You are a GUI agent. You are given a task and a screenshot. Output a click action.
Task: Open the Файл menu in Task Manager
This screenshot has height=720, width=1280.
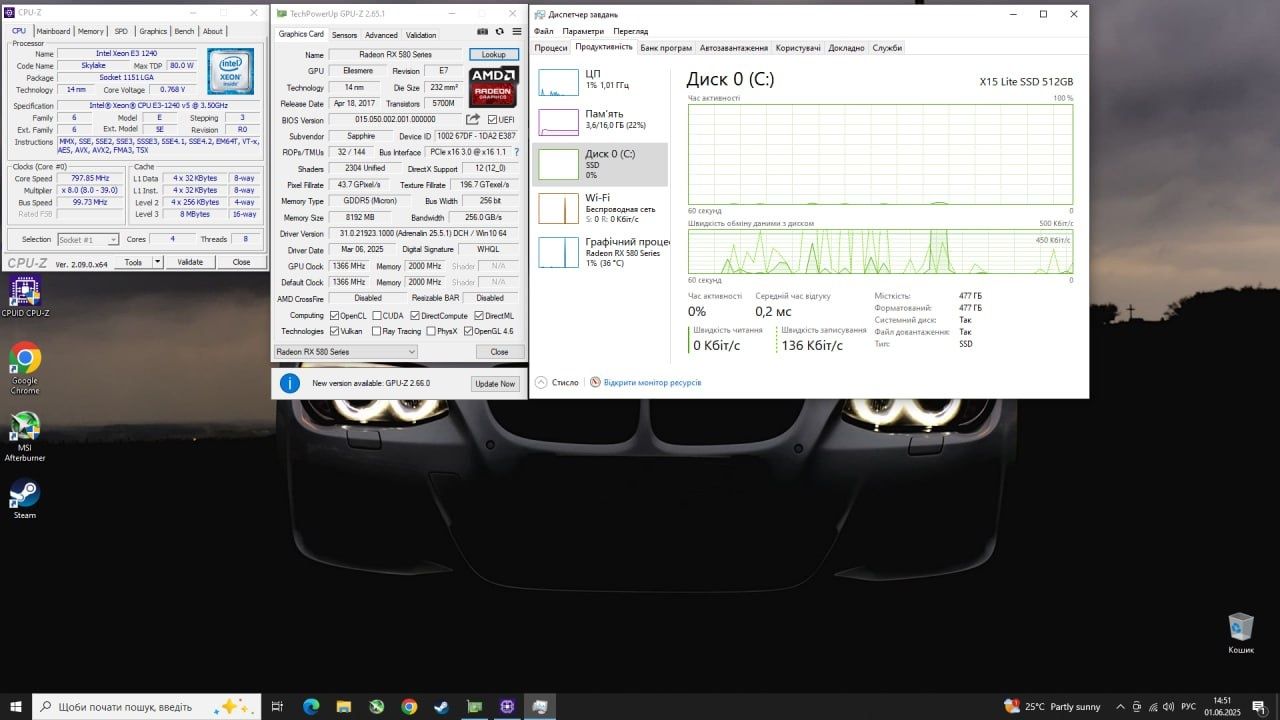[x=543, y=31]
